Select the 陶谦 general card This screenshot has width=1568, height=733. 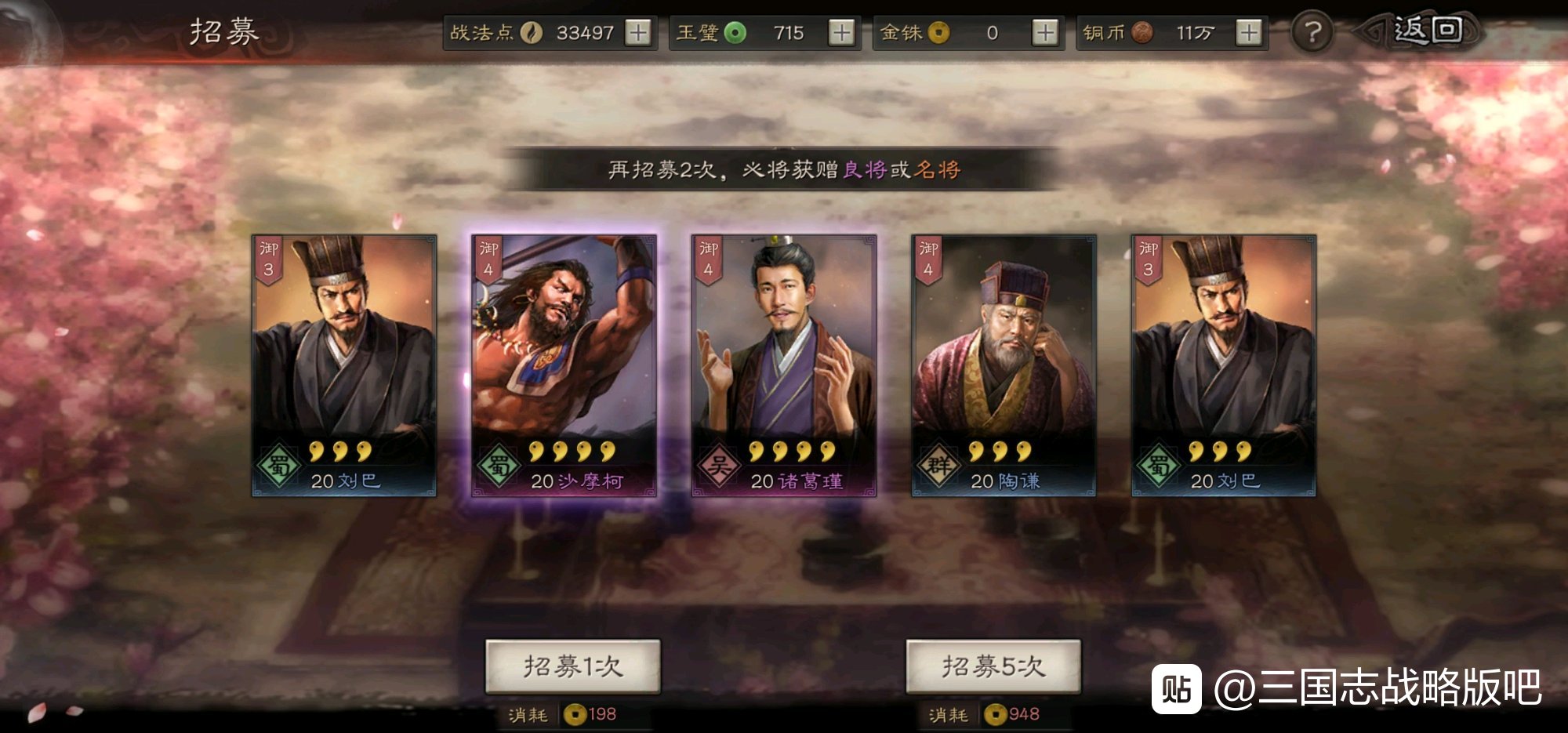pyautogui.click(x=1004, y=365)
